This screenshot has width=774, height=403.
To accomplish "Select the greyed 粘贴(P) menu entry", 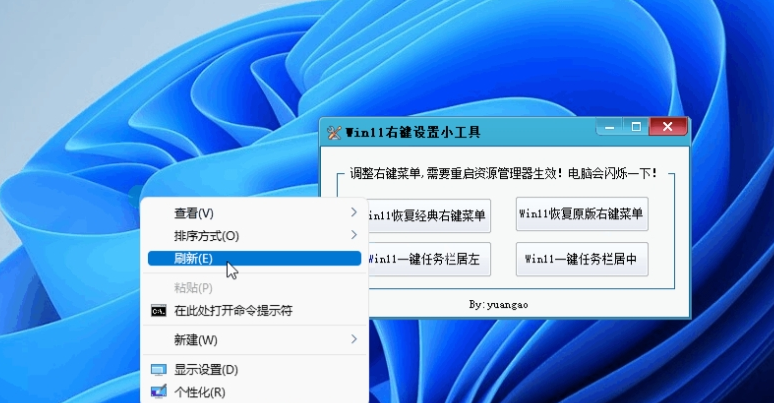I will tap(254, 287).
